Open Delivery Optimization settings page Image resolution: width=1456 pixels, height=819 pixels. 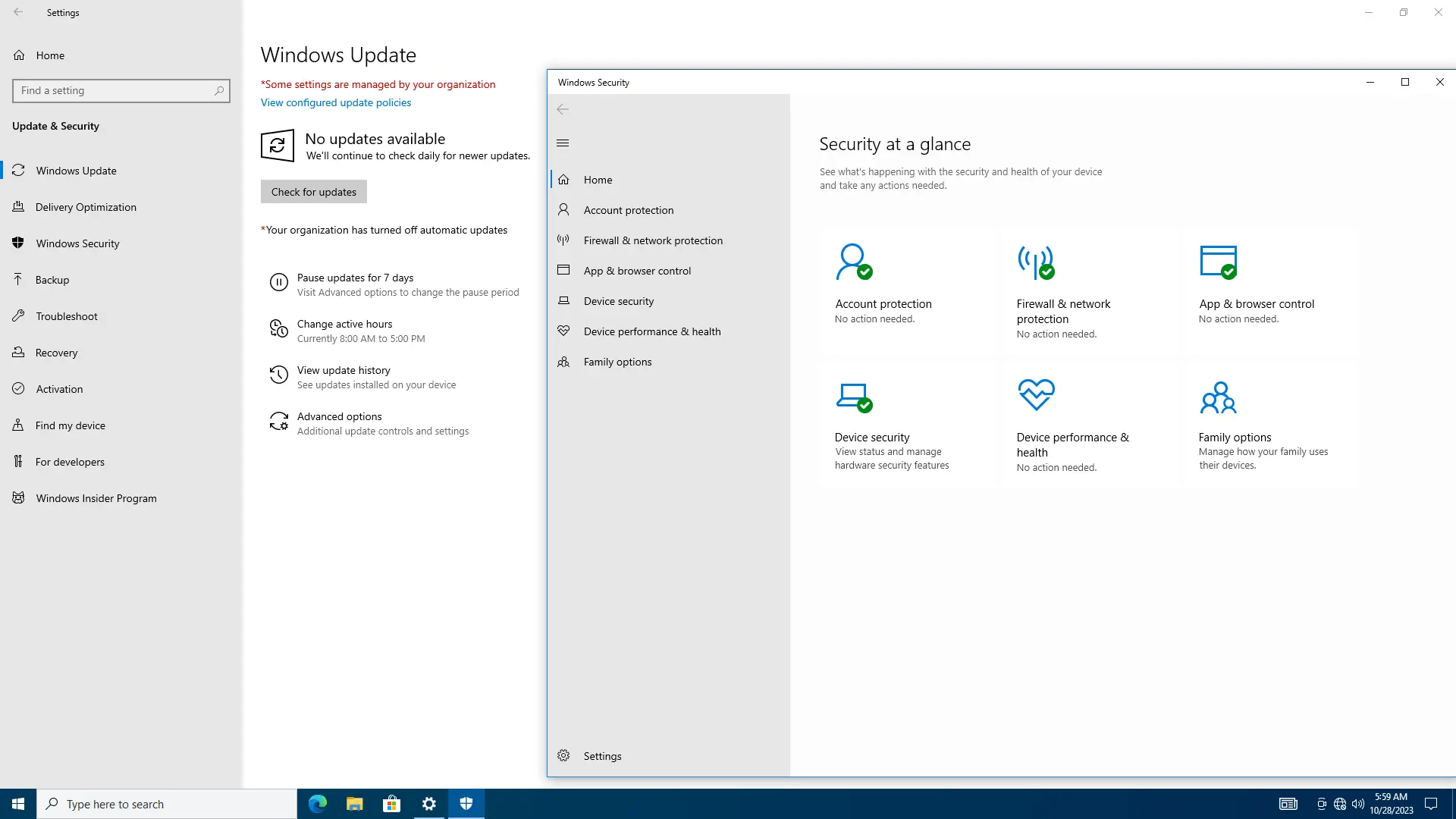(86, 207)
